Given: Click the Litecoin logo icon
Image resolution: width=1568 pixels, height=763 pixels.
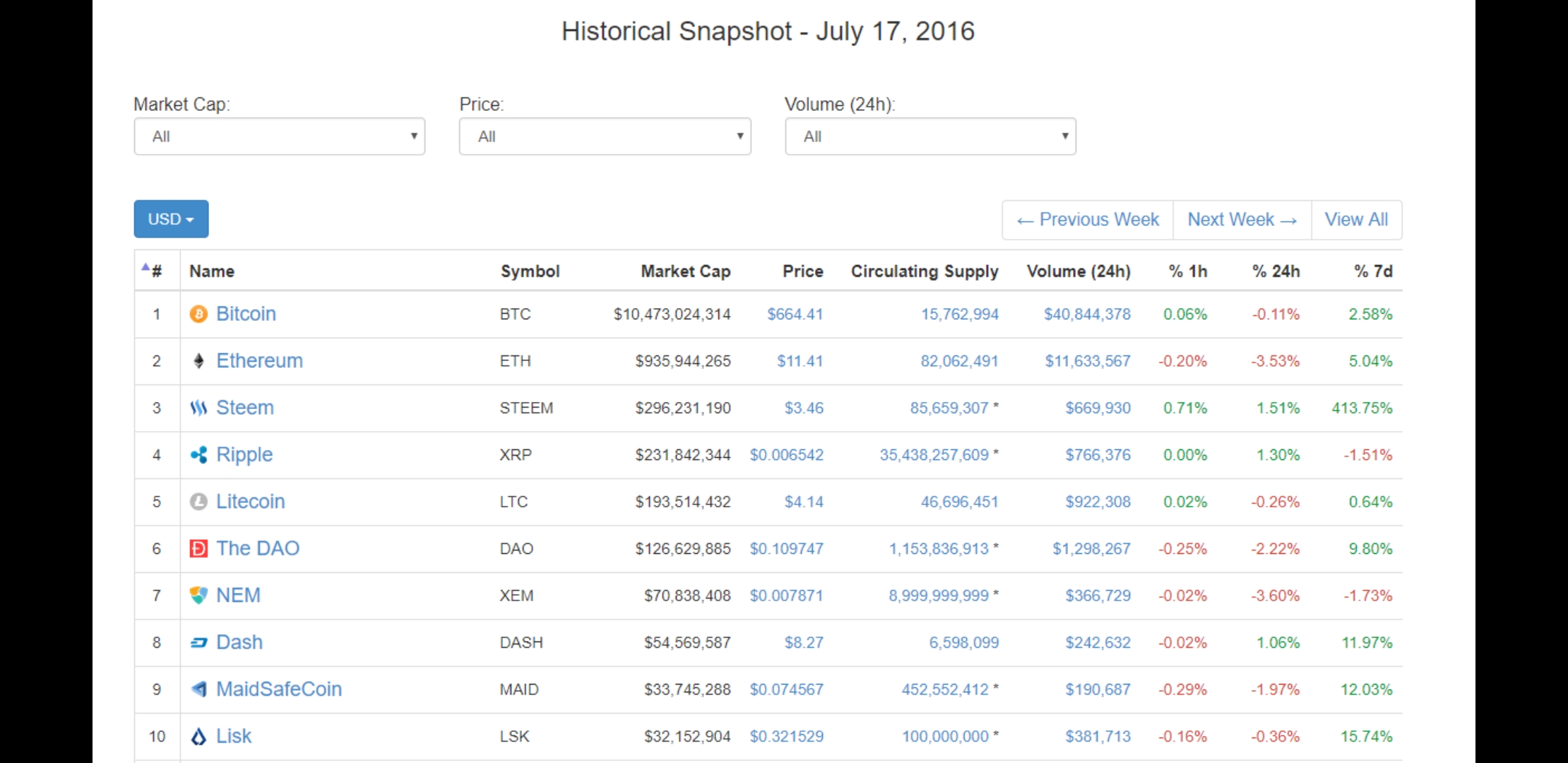Looking at the screenshot, I should pos(198,502).
